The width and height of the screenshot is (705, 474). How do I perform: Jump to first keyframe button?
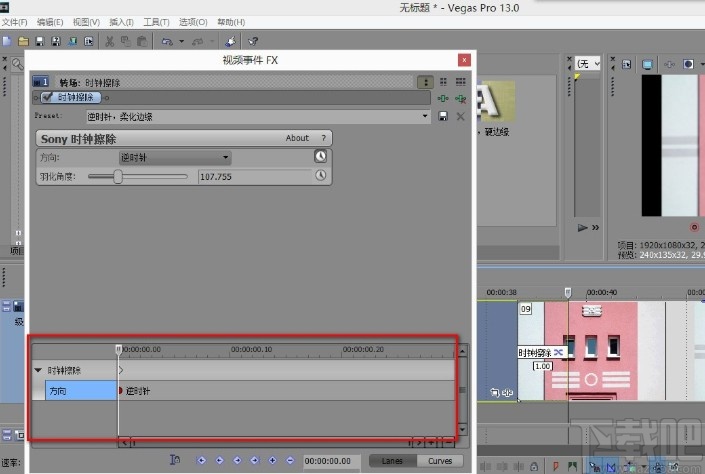pos(201,460)
